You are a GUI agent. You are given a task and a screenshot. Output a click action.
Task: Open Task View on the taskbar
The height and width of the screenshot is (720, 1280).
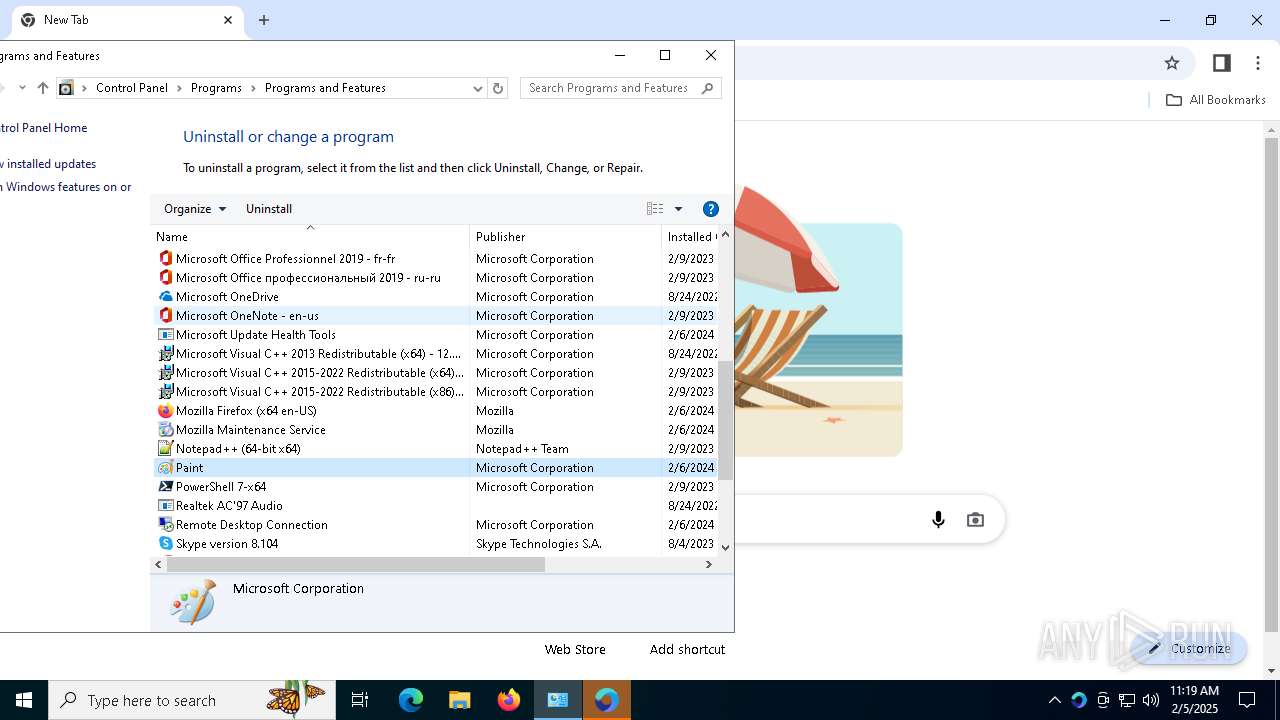(360, 700)
